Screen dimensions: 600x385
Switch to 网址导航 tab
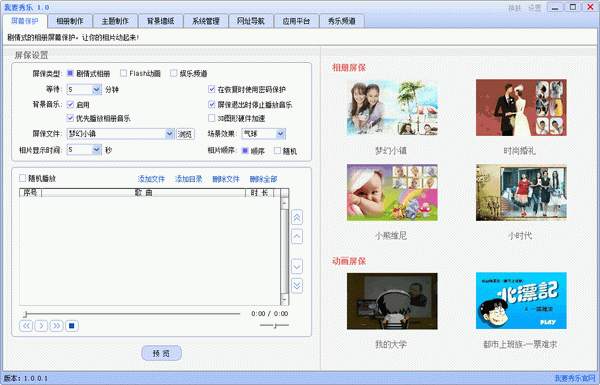click(x=251, y=21)
